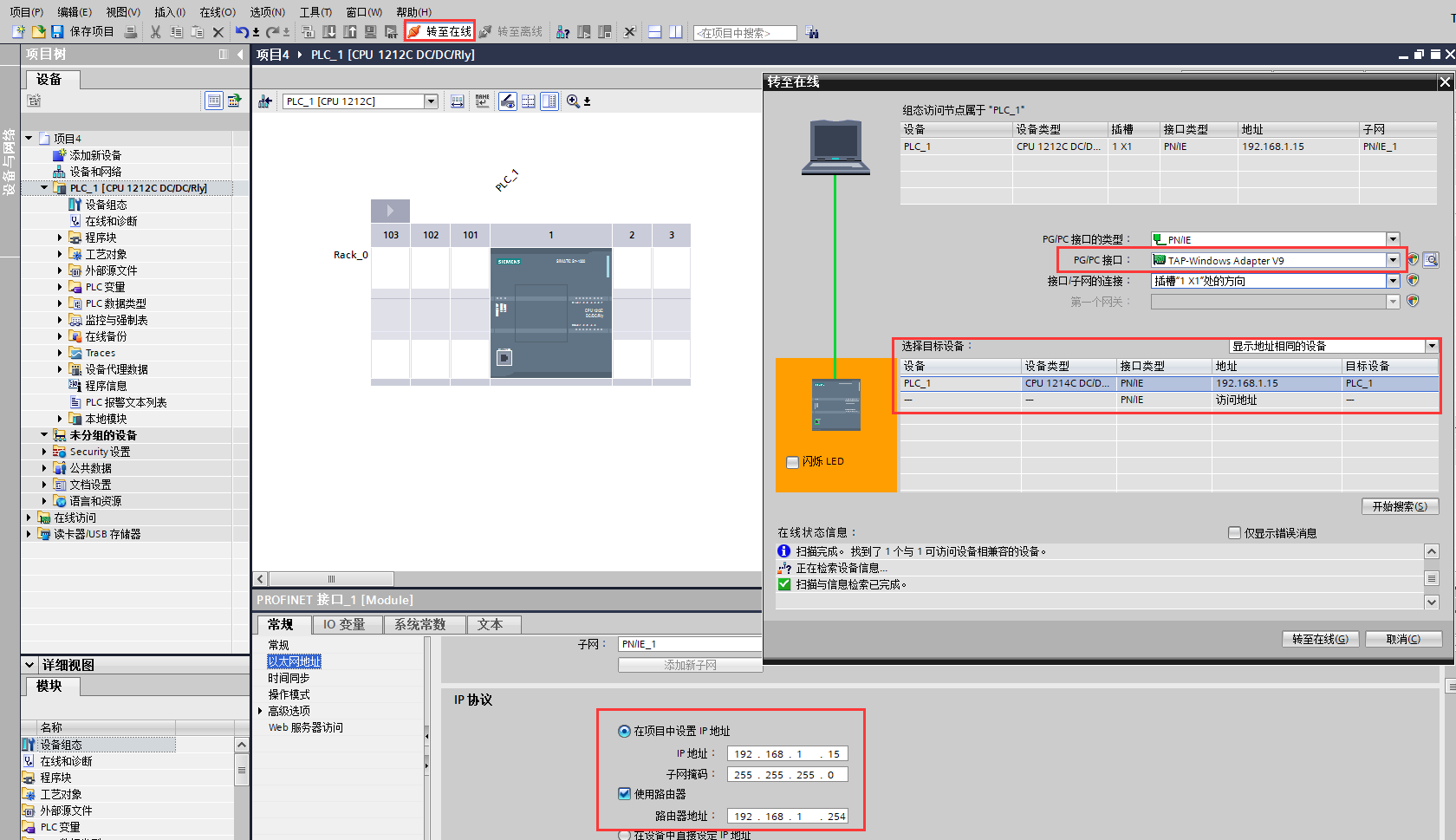Click the PG/PC interface properties search icon
Screen dimensions: 1456x840
[x=1431, y=260]
